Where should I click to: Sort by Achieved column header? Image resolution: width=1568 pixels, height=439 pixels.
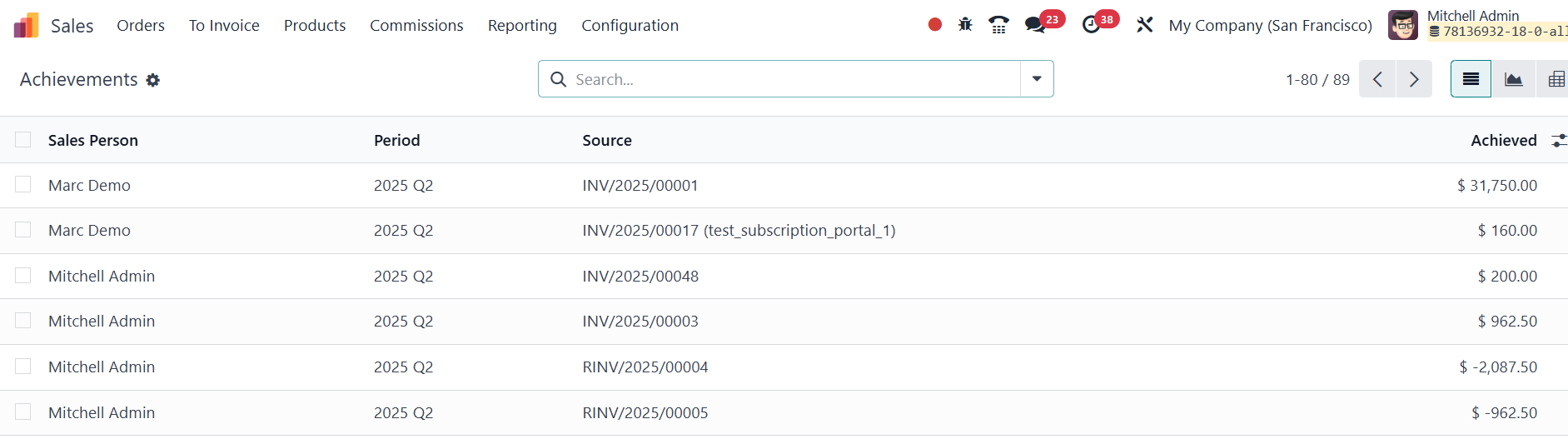[x=1503, y=141]
